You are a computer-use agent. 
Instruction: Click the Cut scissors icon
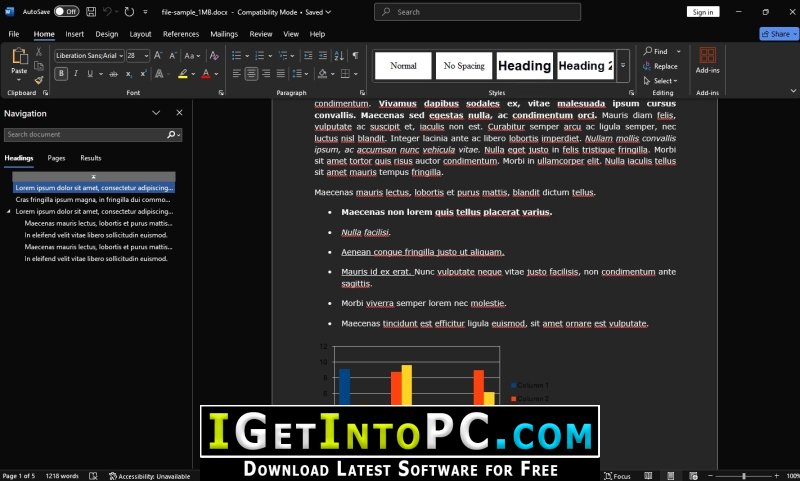[38, 52]
